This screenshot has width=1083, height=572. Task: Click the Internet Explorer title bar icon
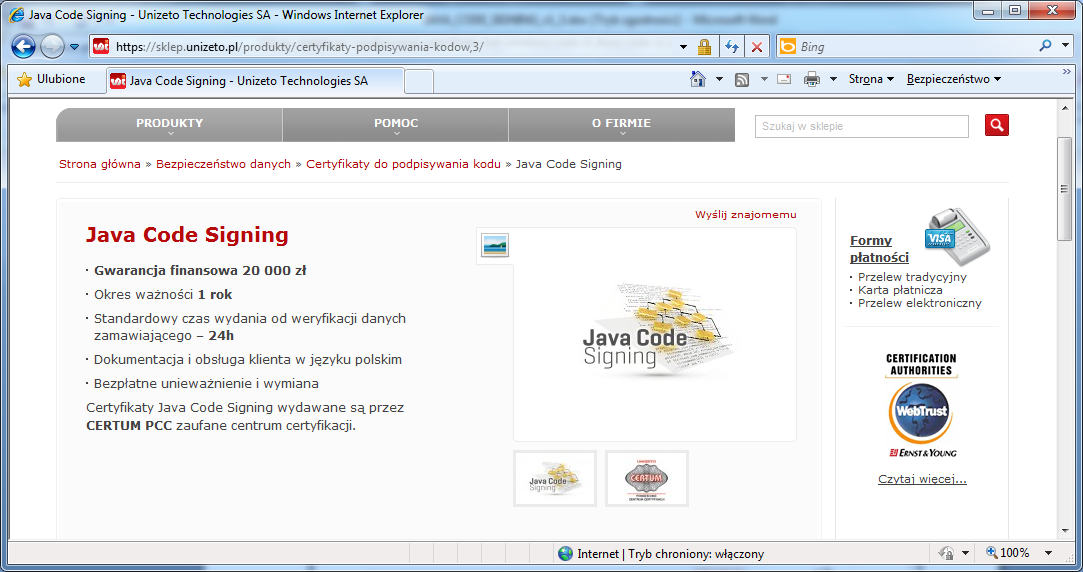16,15
